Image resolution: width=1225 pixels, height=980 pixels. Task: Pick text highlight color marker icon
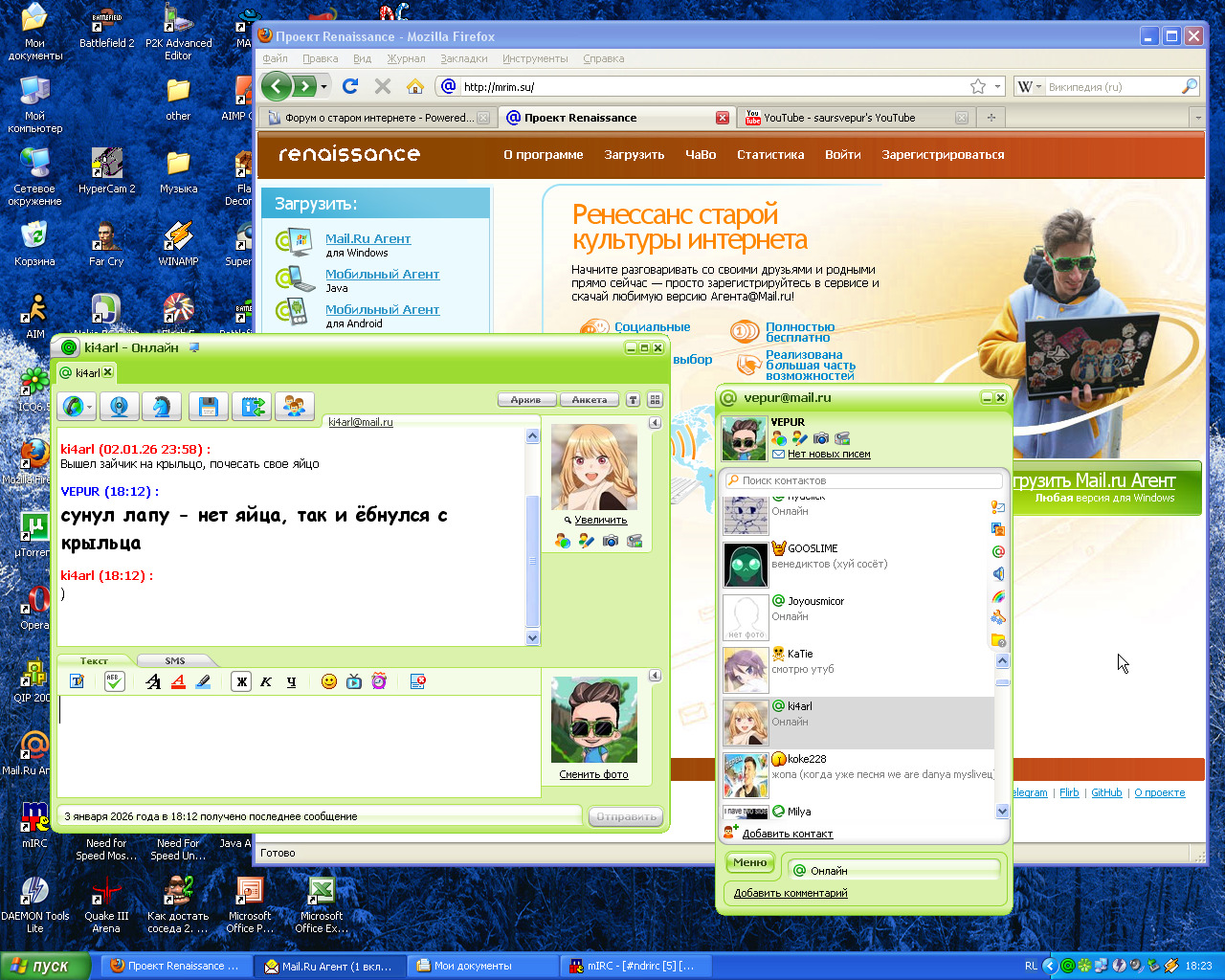coord(203,681)
